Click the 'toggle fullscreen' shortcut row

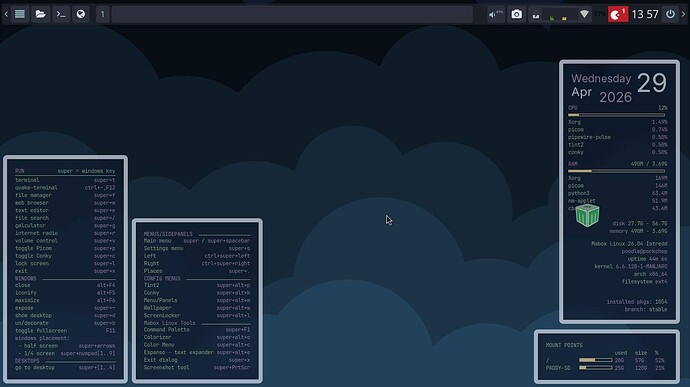(65, 331)
